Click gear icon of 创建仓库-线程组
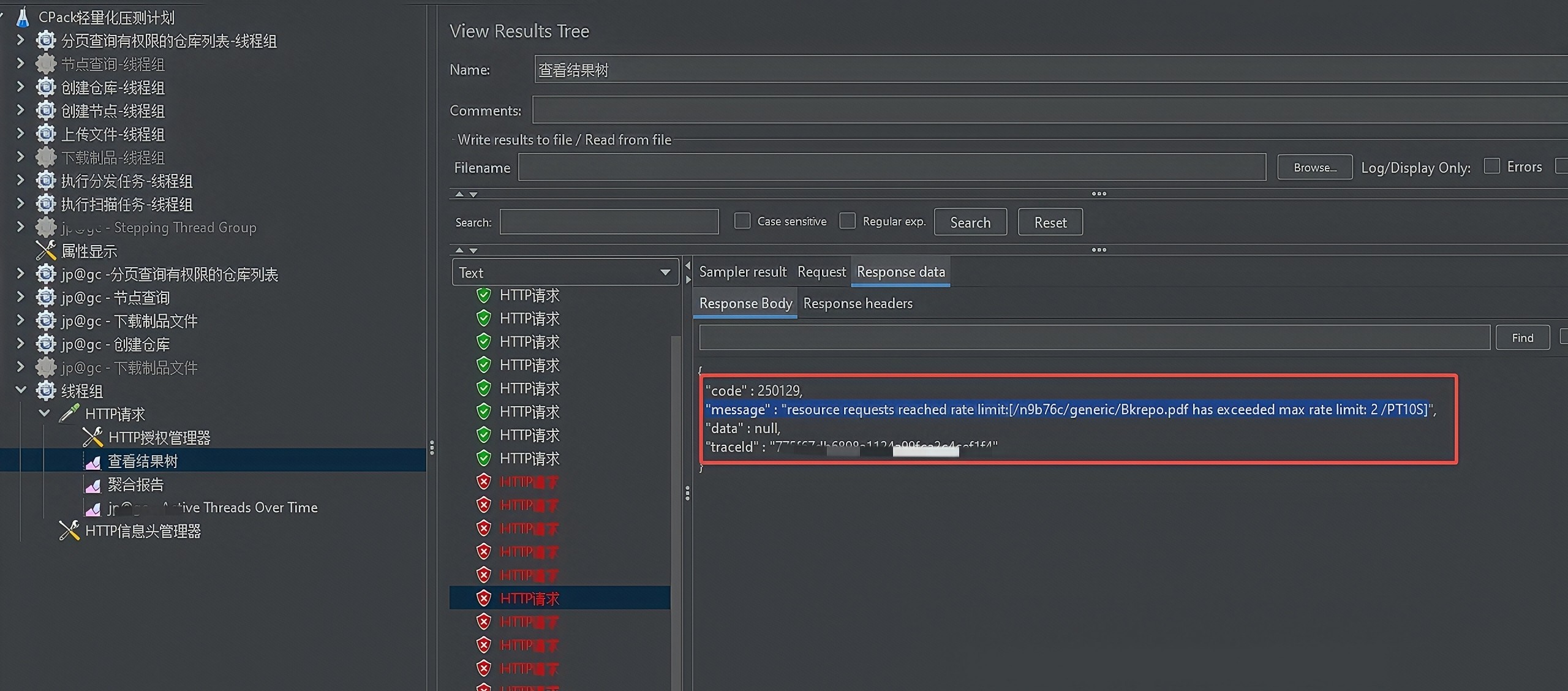1568x691 pixels. coord(46,88)
